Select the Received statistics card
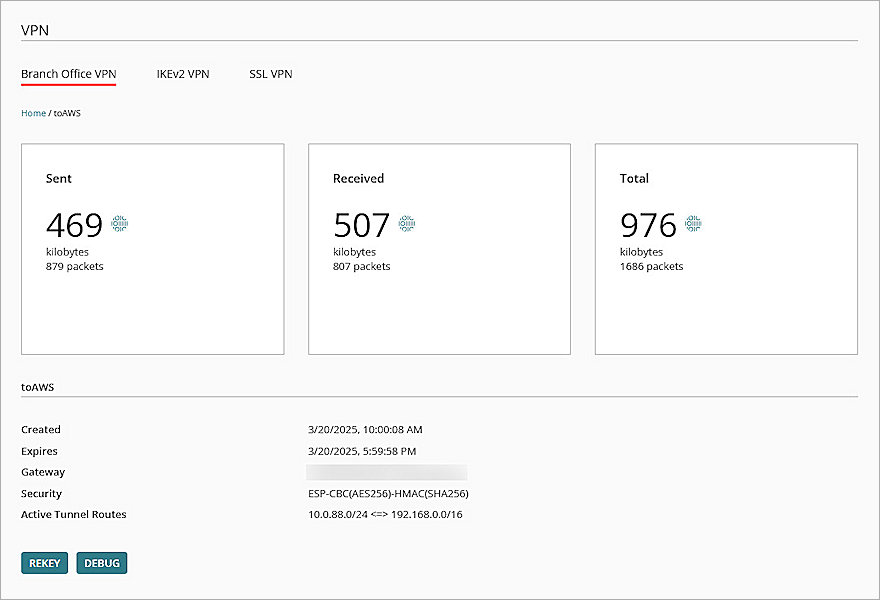Image resolution: width=880 pixels, height=600 pixels. pos(439,248)
